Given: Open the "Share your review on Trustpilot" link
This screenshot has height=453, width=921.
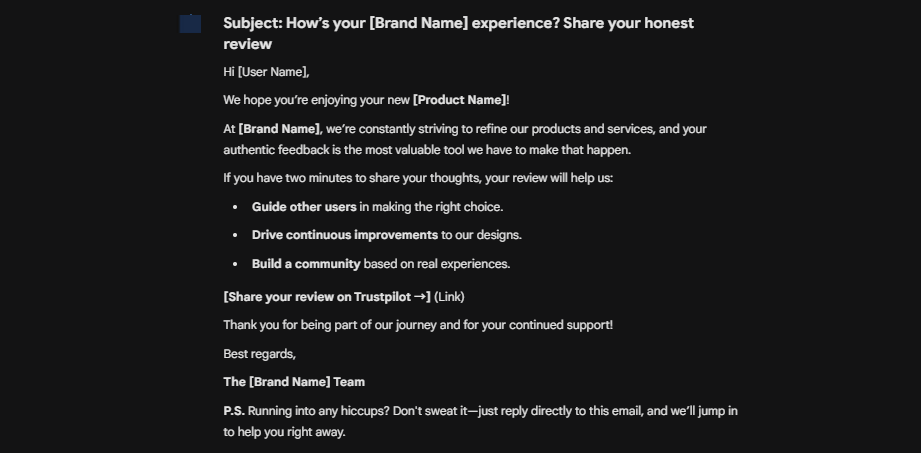Looking at the screenshot, I should click(326, 297).
